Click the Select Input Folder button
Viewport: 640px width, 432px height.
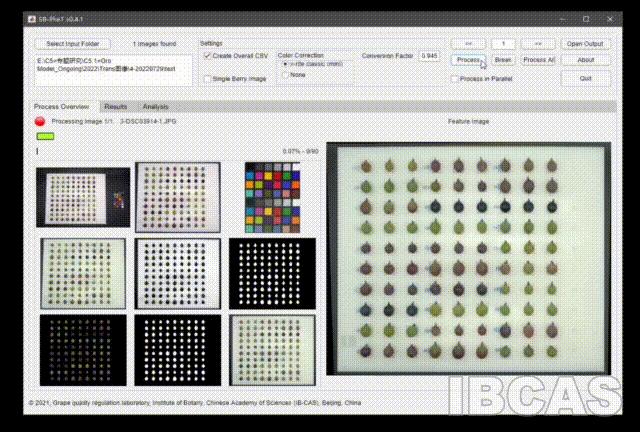73,44
